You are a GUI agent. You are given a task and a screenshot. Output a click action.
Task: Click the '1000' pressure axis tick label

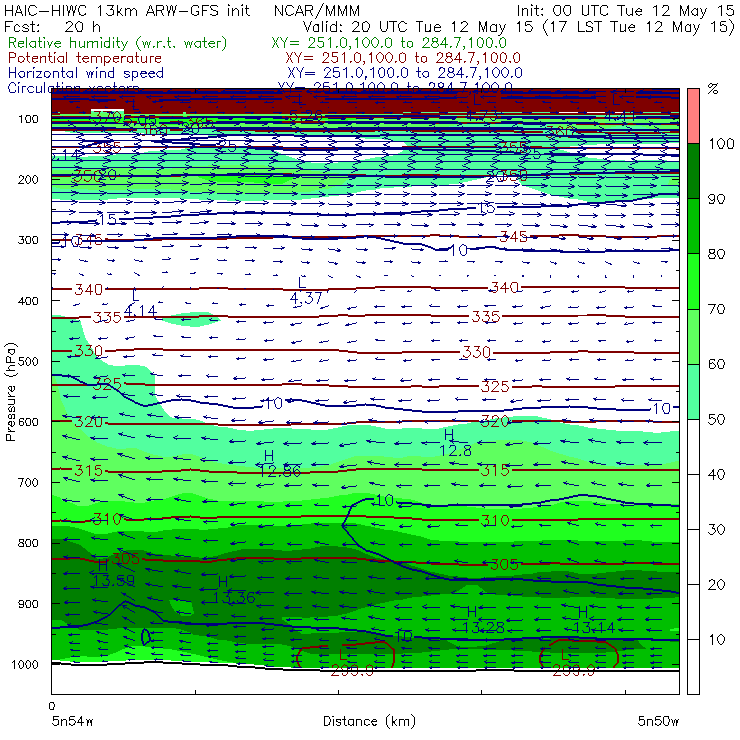coord(24,664)
